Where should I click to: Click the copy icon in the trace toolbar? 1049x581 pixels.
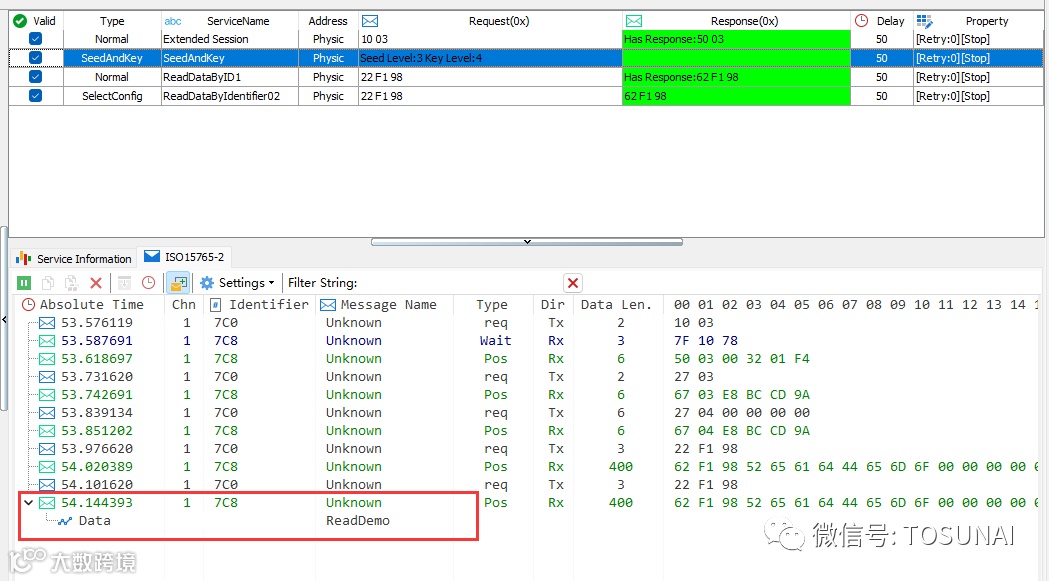[47, 283]
